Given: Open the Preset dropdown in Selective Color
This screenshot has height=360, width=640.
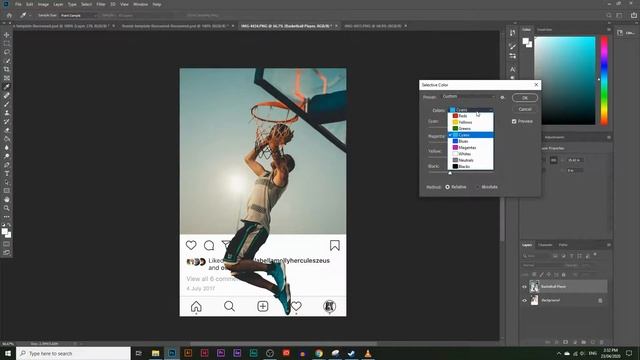Looking at the screenshot, I should (469, 97).
